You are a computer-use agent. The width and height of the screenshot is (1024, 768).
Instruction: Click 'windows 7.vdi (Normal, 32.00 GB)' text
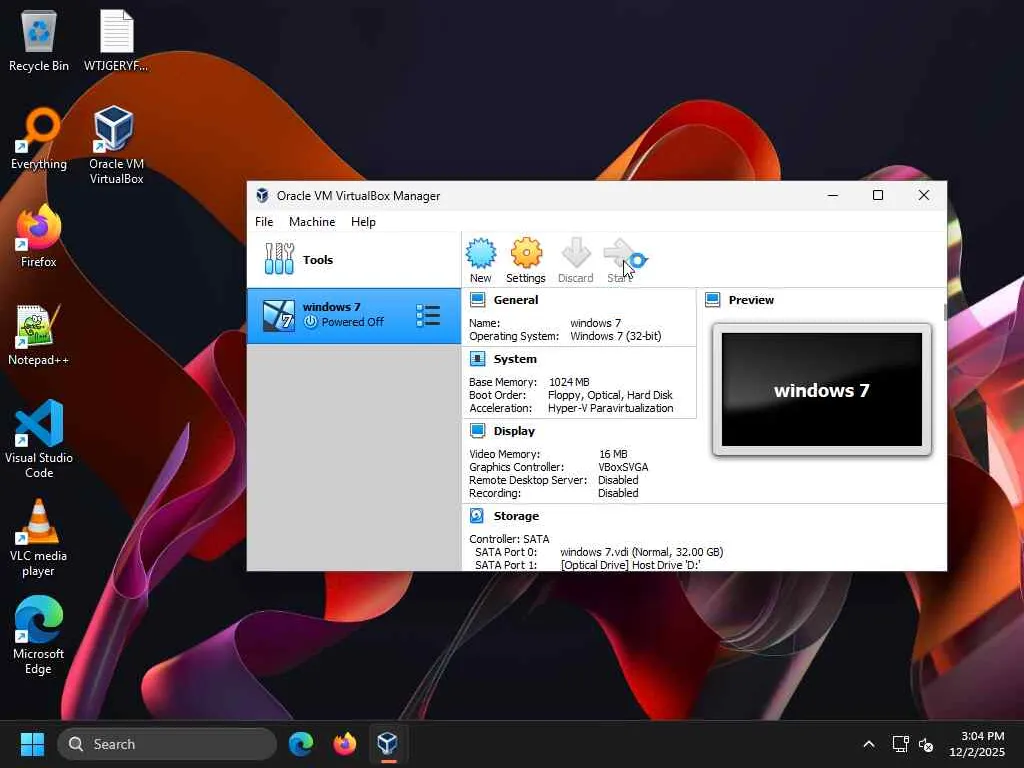[641, 552]
